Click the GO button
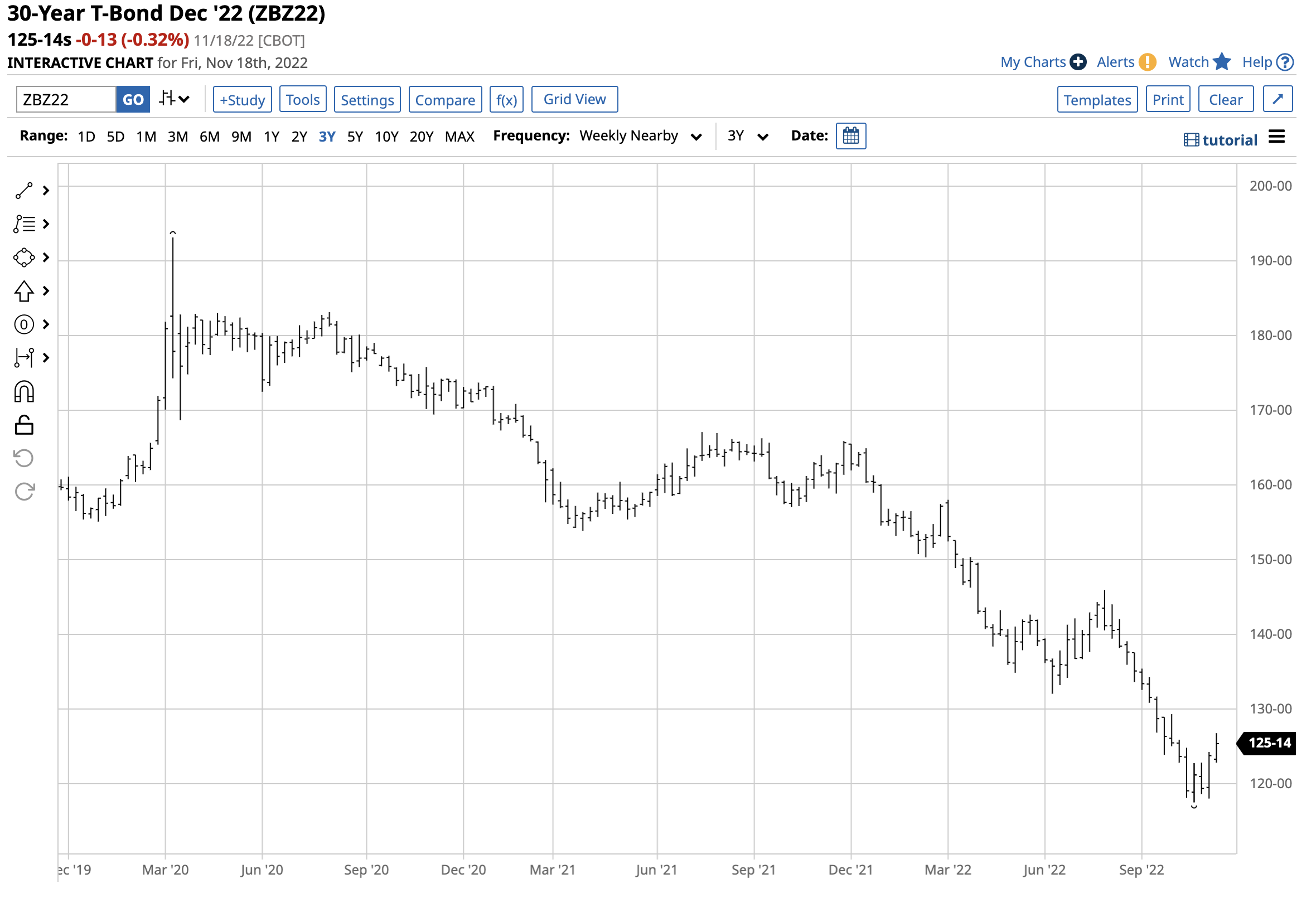 (x=133, y=100)
